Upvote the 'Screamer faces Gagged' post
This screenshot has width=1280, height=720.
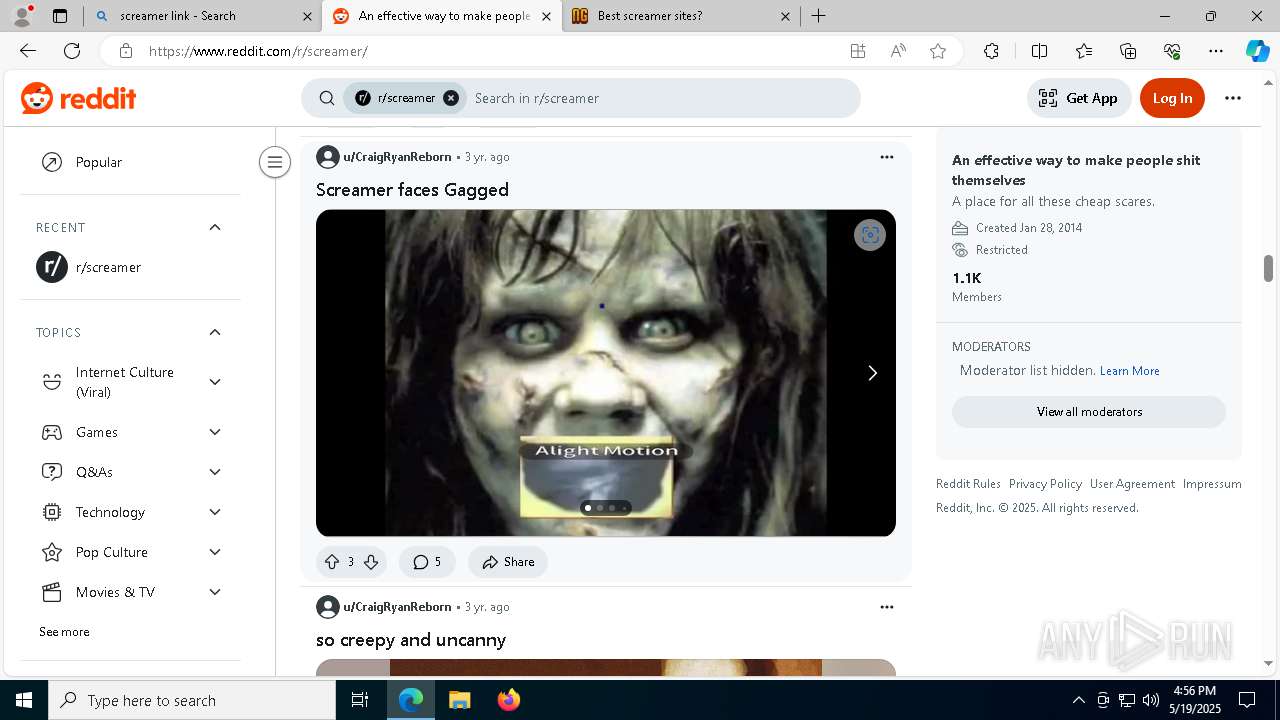[332, 562]
